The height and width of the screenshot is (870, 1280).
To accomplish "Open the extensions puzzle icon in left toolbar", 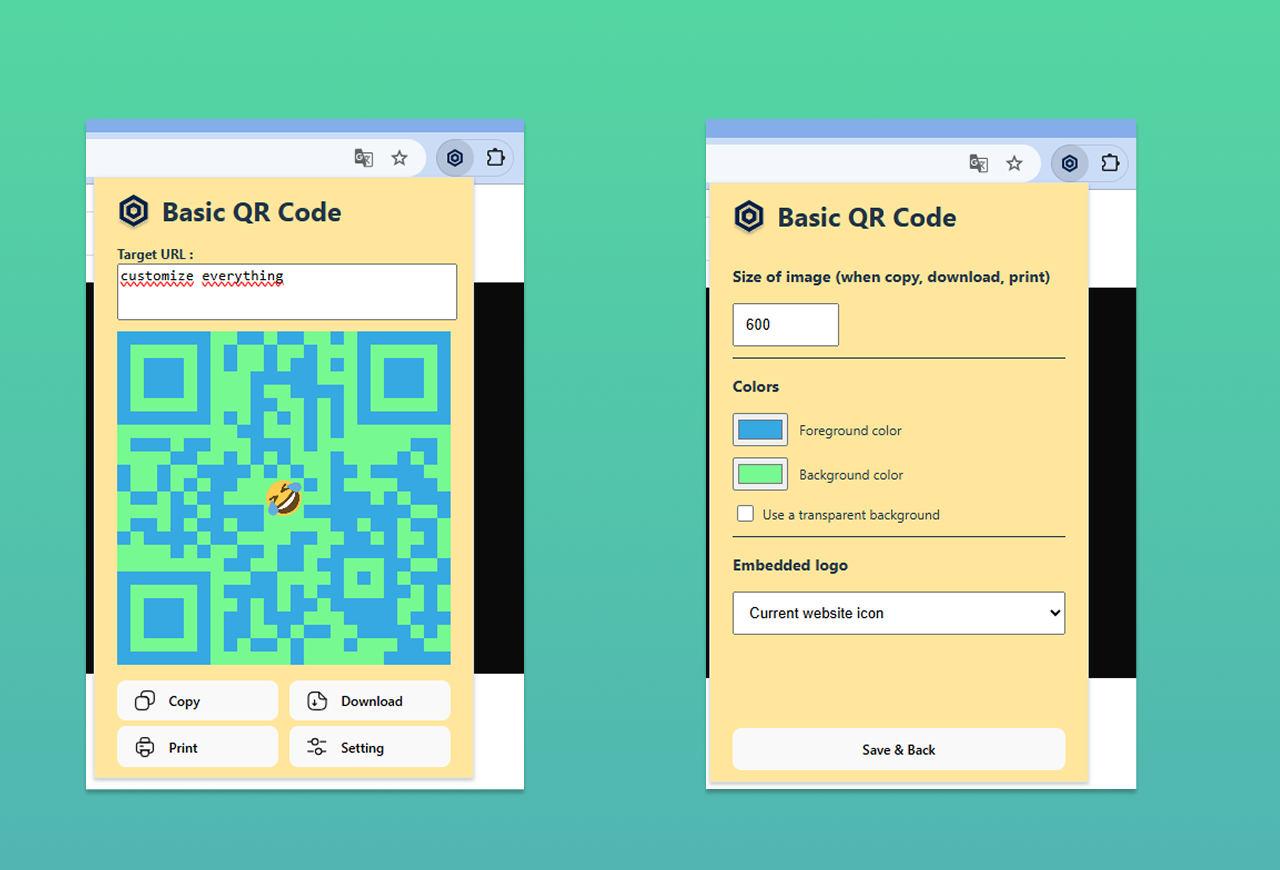I will 495,158.
